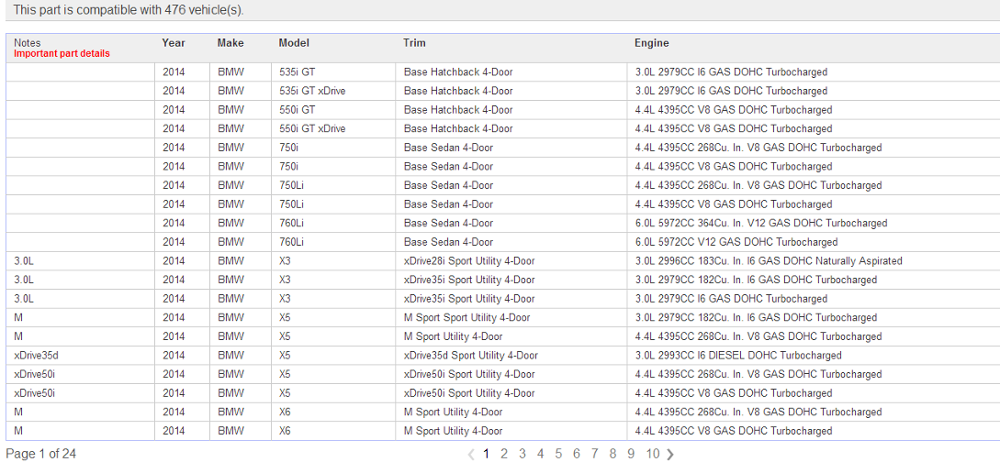The height and width of the screenshot is (473, 1000).
Task: Click the Notes column header
Action: (x=27, y=43)
